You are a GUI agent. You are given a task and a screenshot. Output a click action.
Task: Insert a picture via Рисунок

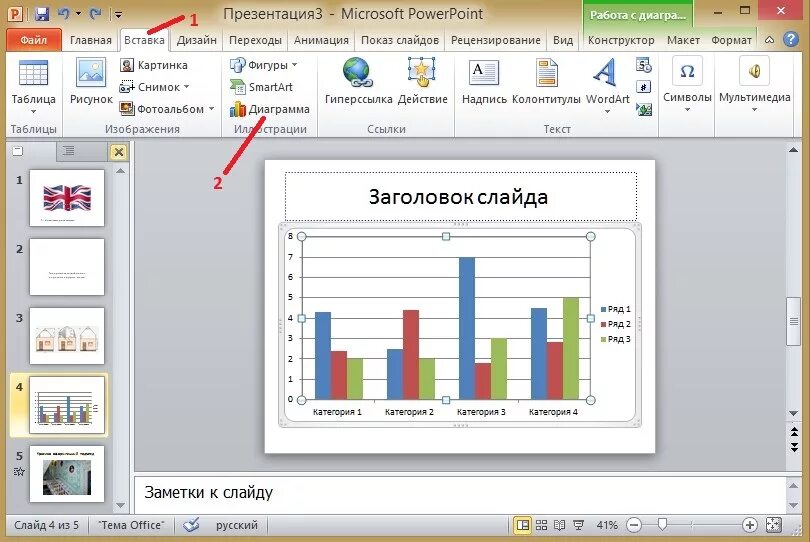point(91,83)
